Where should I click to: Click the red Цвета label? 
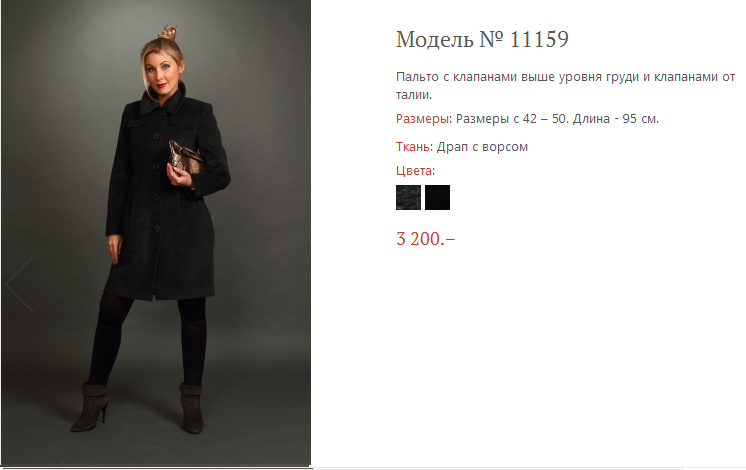[x=416, y=171]
